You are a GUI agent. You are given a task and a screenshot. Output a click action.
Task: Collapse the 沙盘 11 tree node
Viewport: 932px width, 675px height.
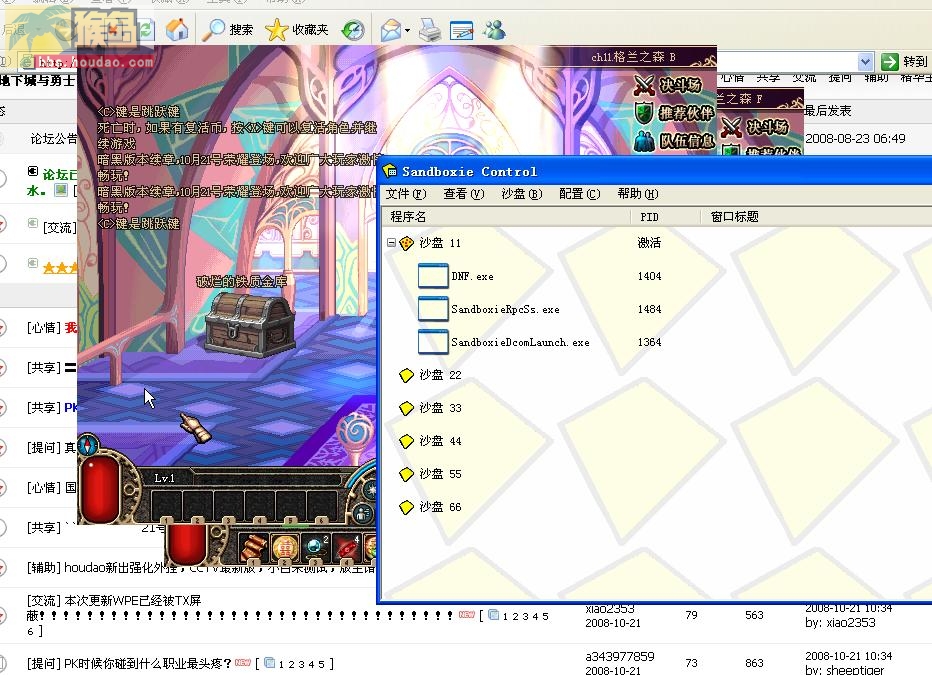(391, 242)
